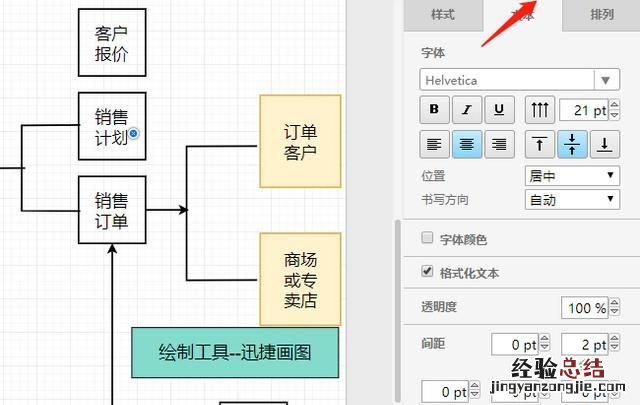Click the 间距 label
Viewport: 640px width, 405px height.
(x=433, y=343)
